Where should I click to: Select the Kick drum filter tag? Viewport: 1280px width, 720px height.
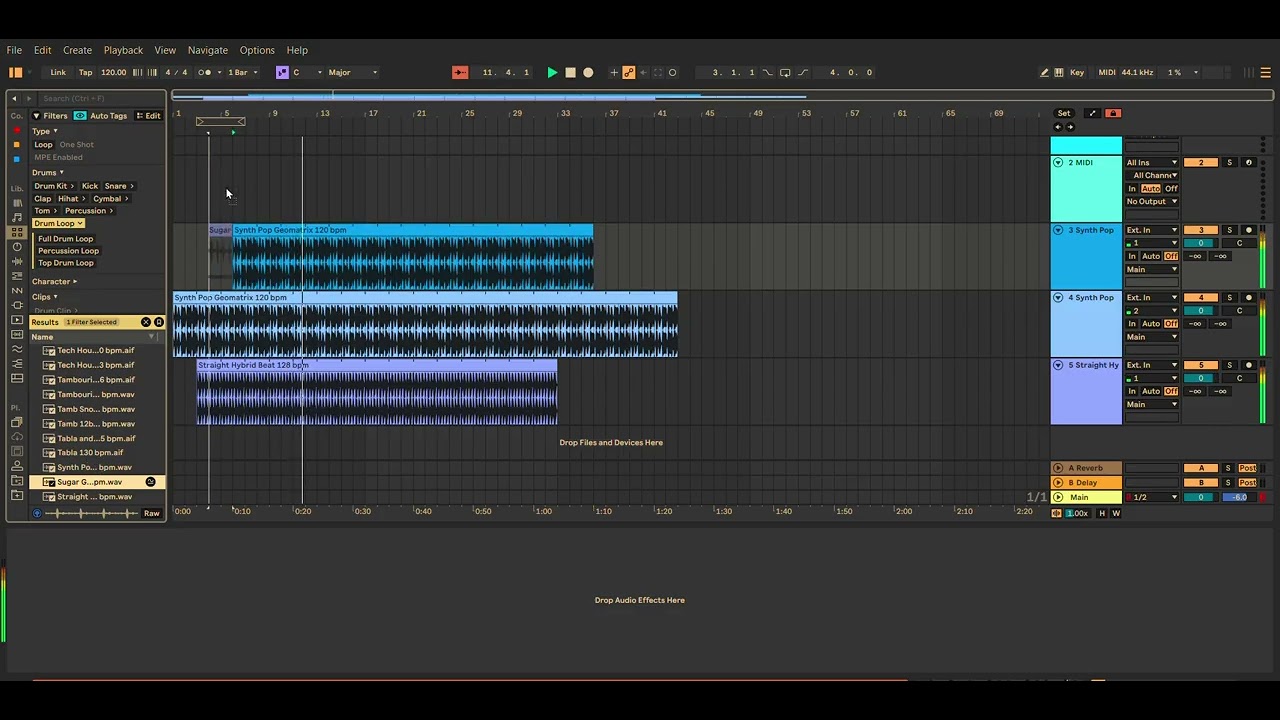coord(90,186)
